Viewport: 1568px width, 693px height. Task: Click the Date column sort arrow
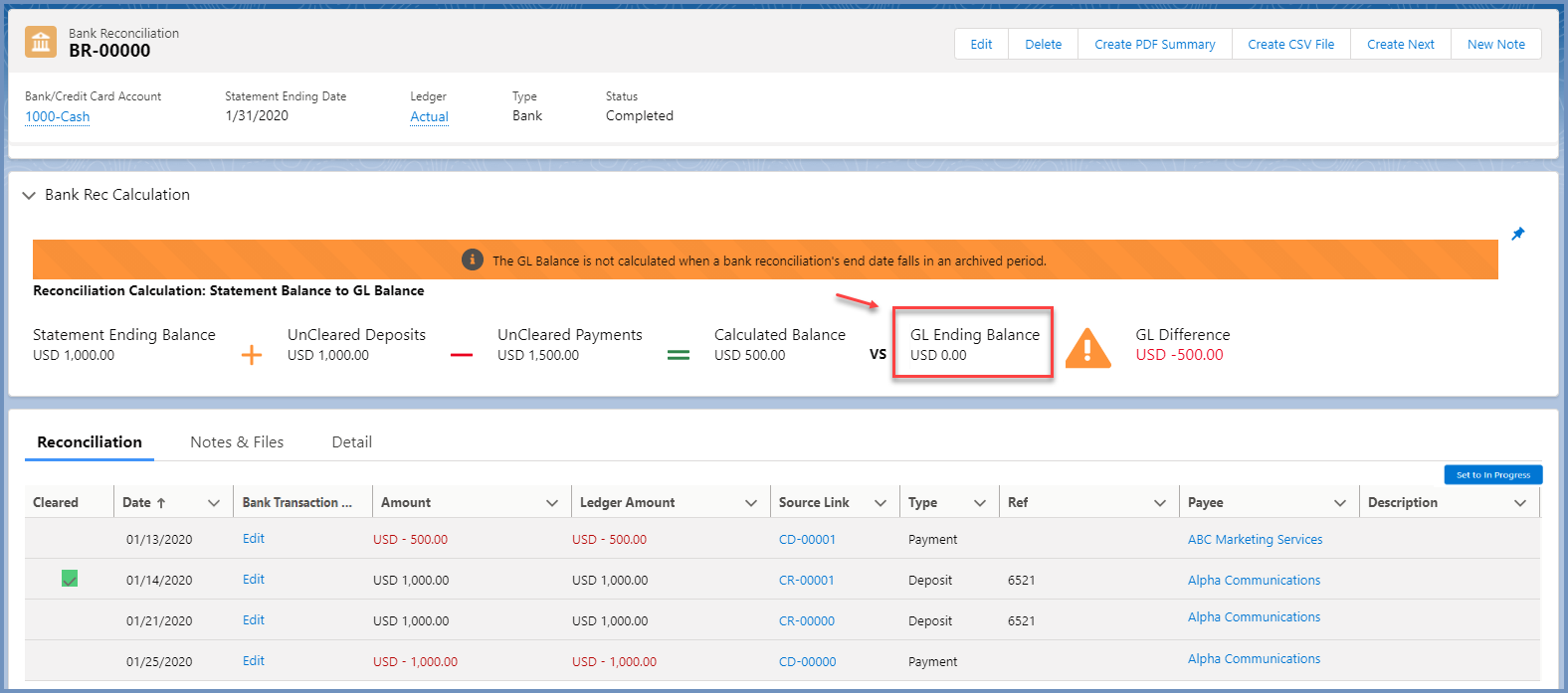(161, 503)
